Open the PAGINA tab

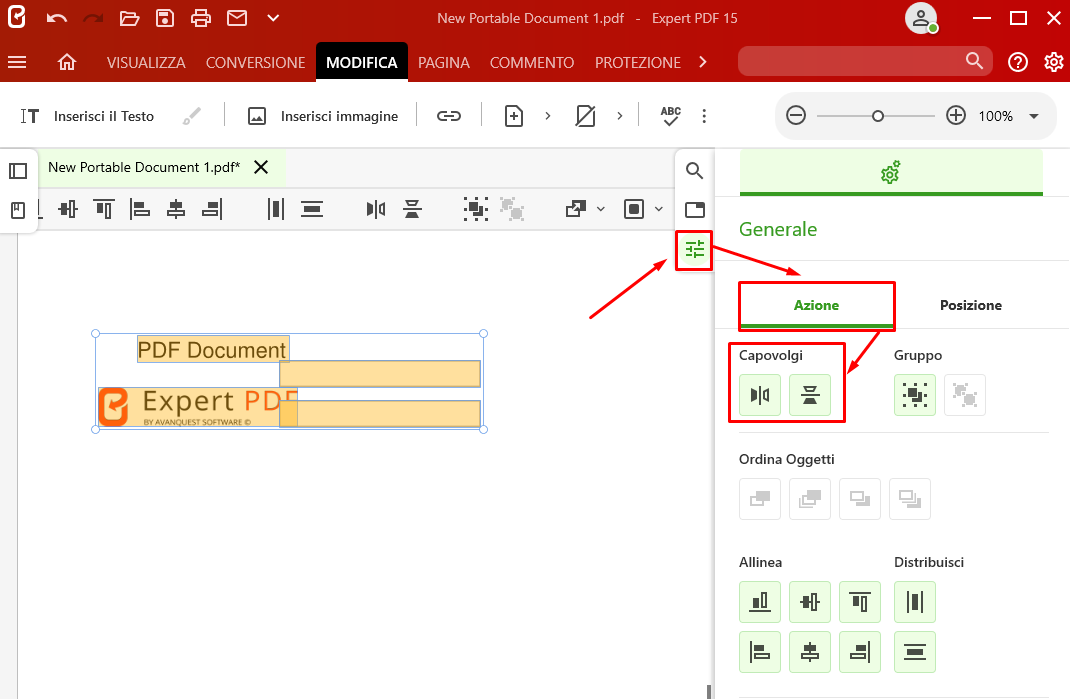coord(444,63)
